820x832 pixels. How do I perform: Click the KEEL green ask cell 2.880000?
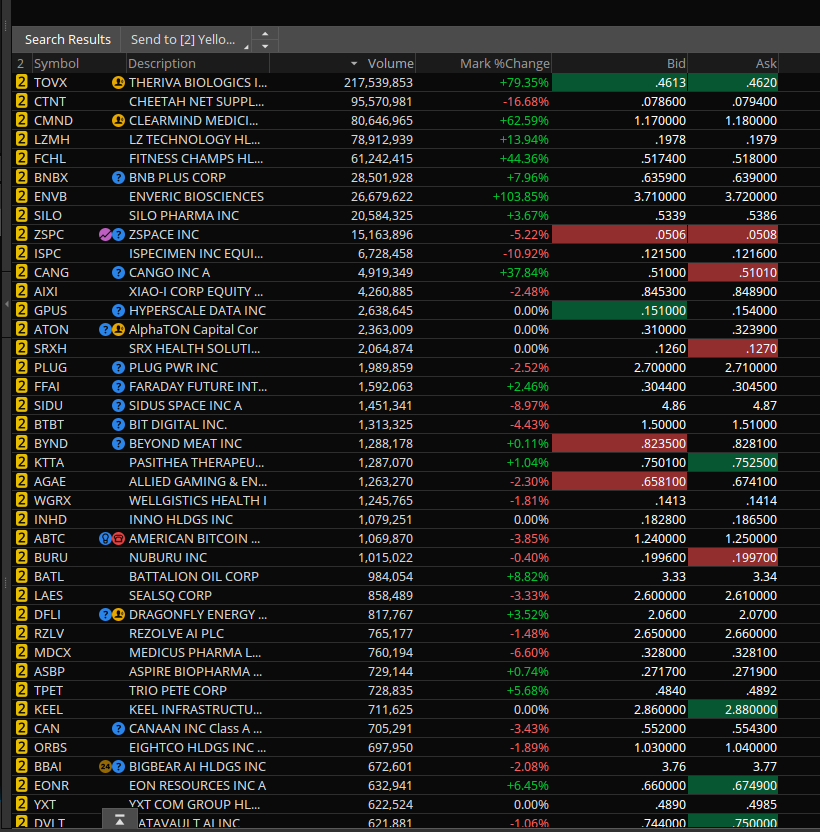tap(733, 709)
